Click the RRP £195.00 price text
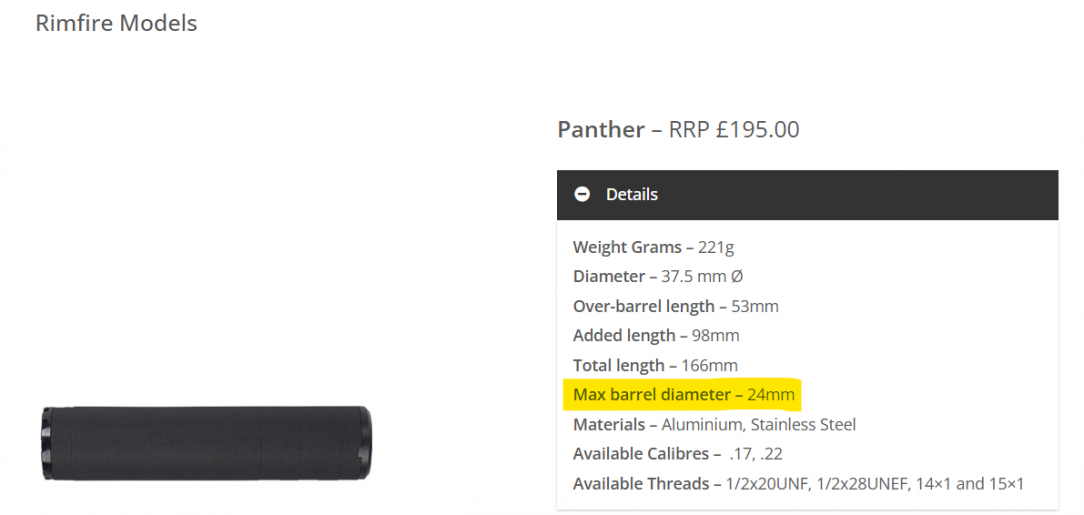 coord(734,129)
